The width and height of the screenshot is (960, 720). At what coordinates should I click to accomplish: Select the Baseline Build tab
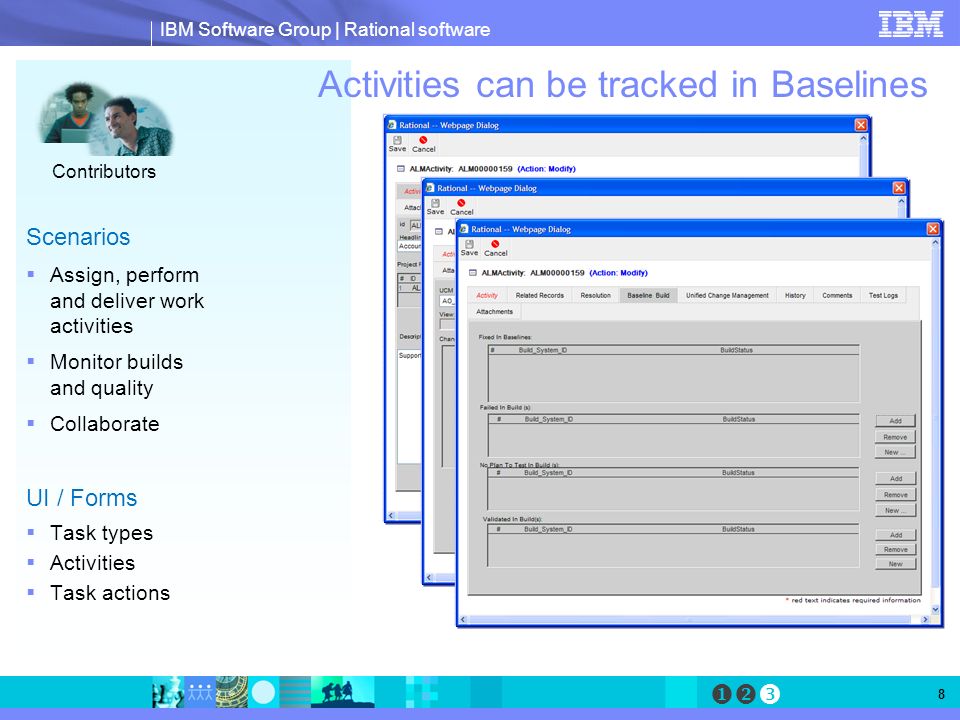(x=648, y=295)
